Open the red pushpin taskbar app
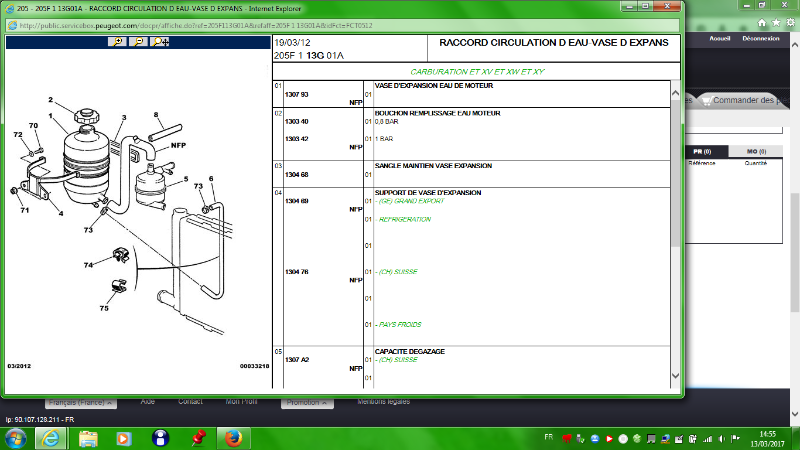 pos(198,438)
